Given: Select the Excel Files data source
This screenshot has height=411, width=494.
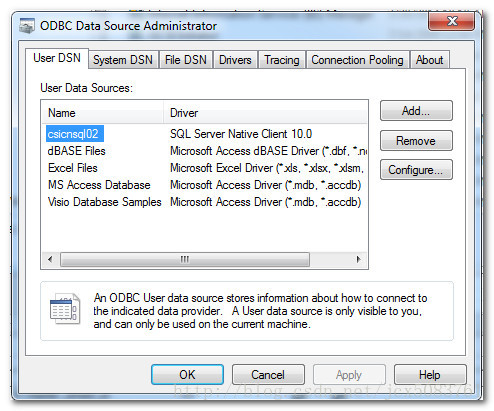Looking at the screenshot, I should click(x=73, y=168).
